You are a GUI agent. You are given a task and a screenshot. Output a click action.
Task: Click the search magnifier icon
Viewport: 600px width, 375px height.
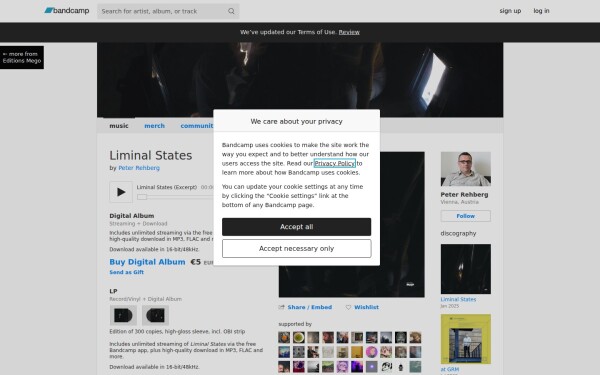pos(231,11)
